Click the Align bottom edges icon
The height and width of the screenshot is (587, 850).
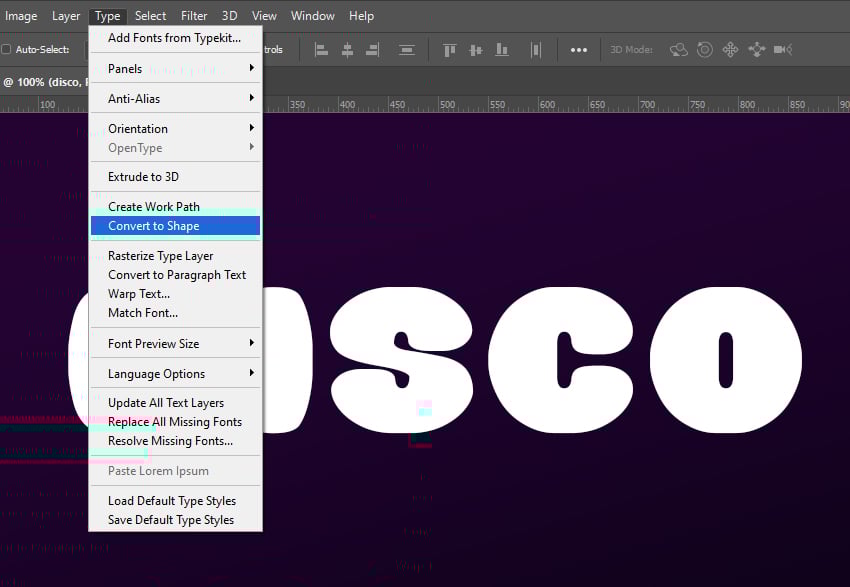[502, 50]
